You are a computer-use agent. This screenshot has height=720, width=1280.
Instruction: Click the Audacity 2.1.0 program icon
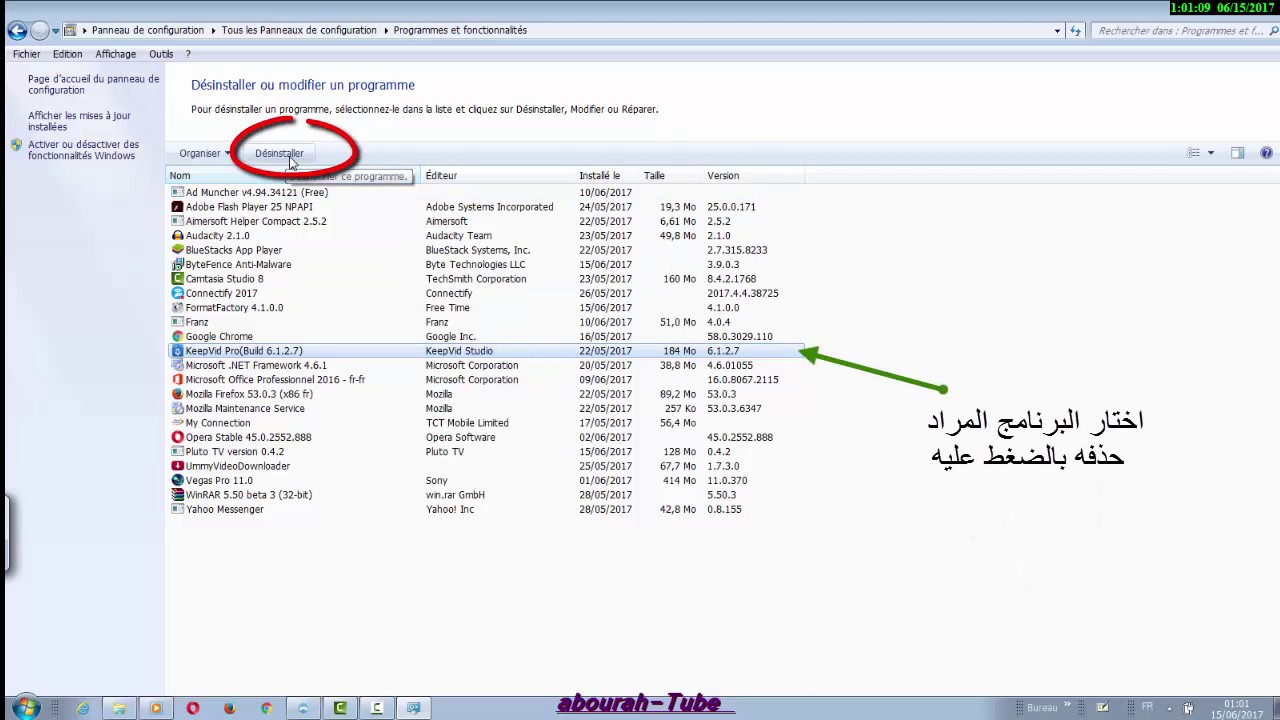(177, 236)
